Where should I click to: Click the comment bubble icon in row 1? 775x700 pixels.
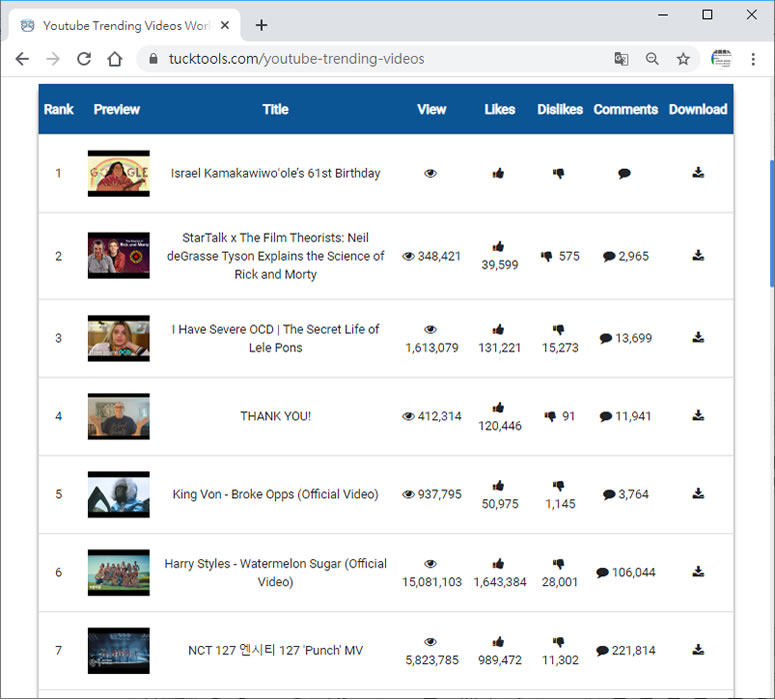[624, 173]
